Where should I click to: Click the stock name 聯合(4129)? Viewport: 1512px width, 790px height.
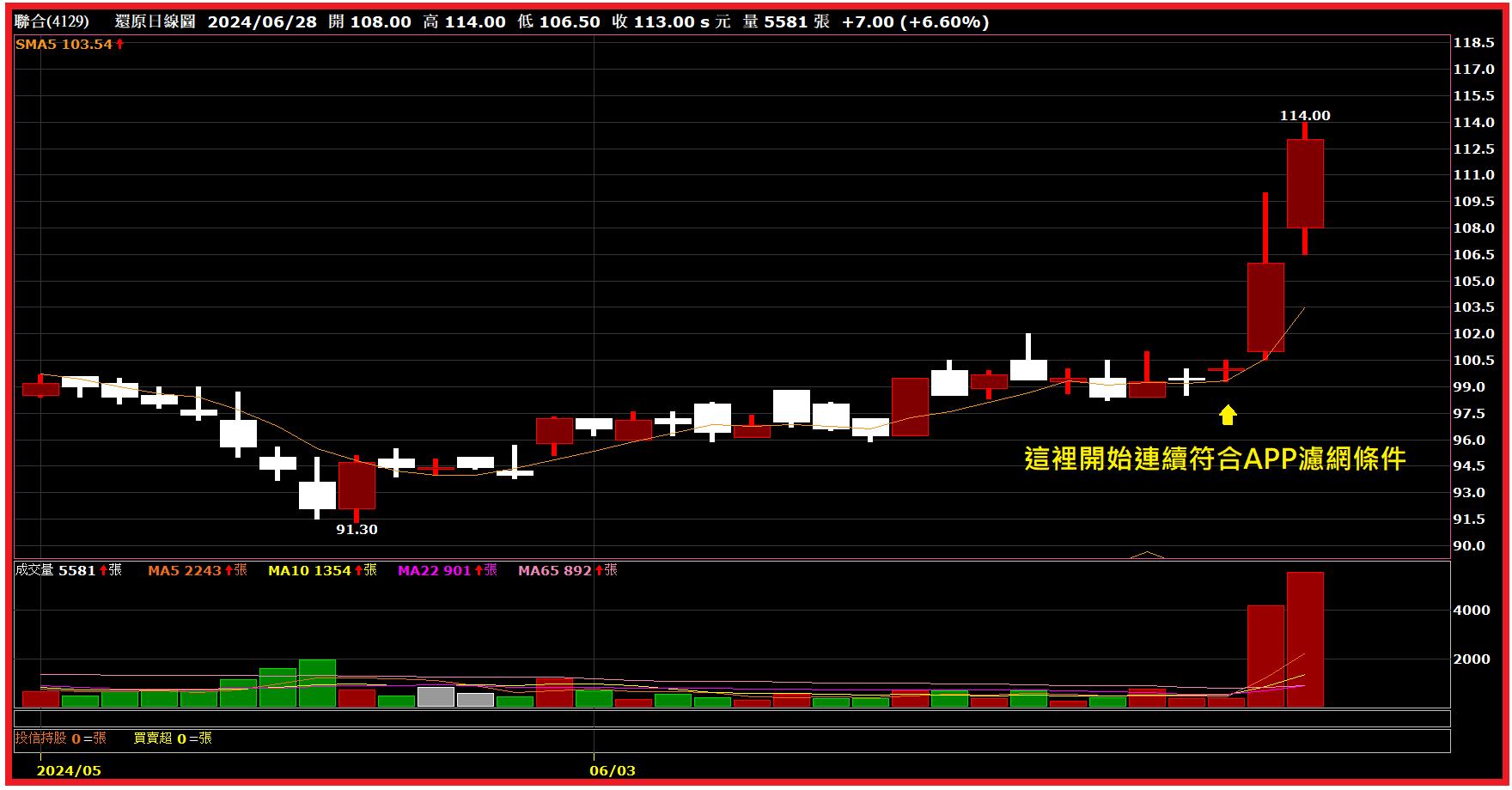pyautogui.click(x=52, y=21)
